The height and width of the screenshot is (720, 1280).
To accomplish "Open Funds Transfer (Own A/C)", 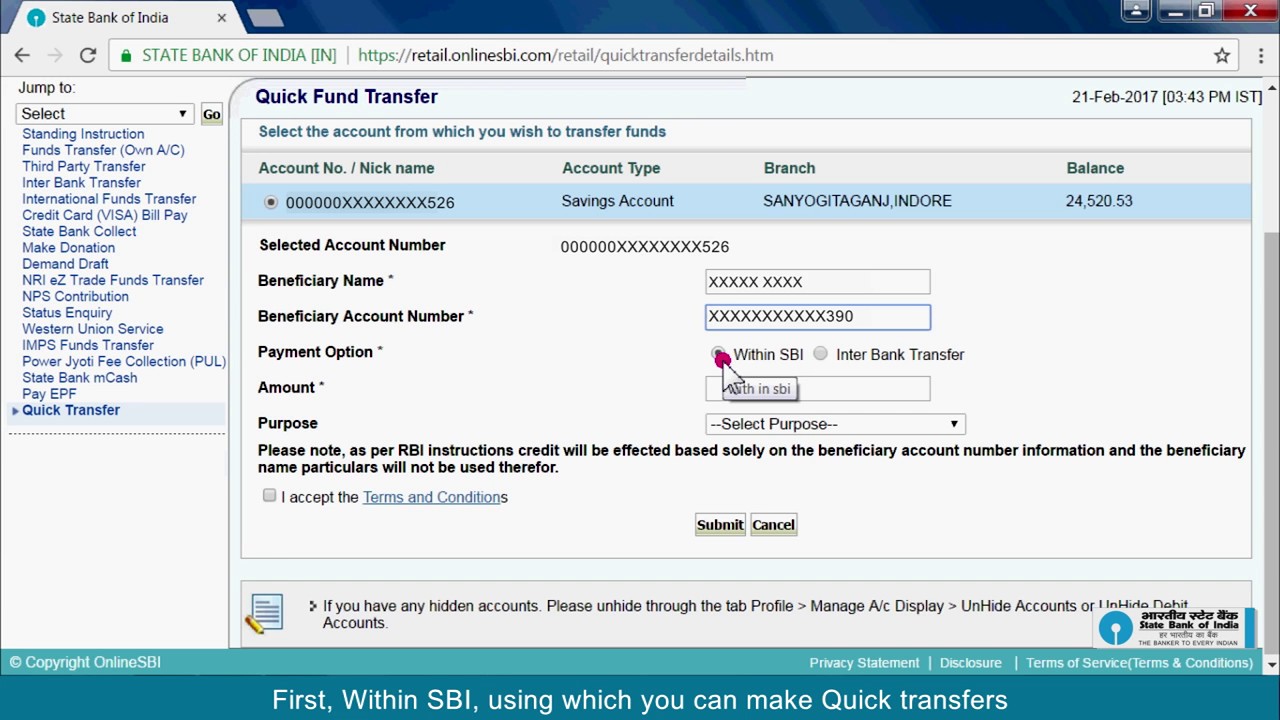I will 103,150.
